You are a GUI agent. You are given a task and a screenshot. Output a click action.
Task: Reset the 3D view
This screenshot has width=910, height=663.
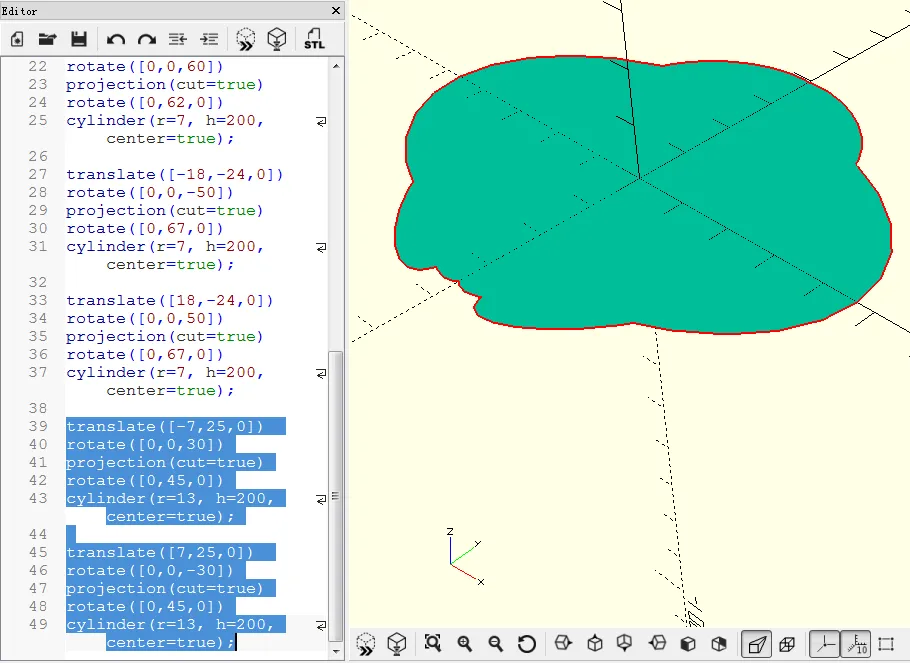point(526,644)
